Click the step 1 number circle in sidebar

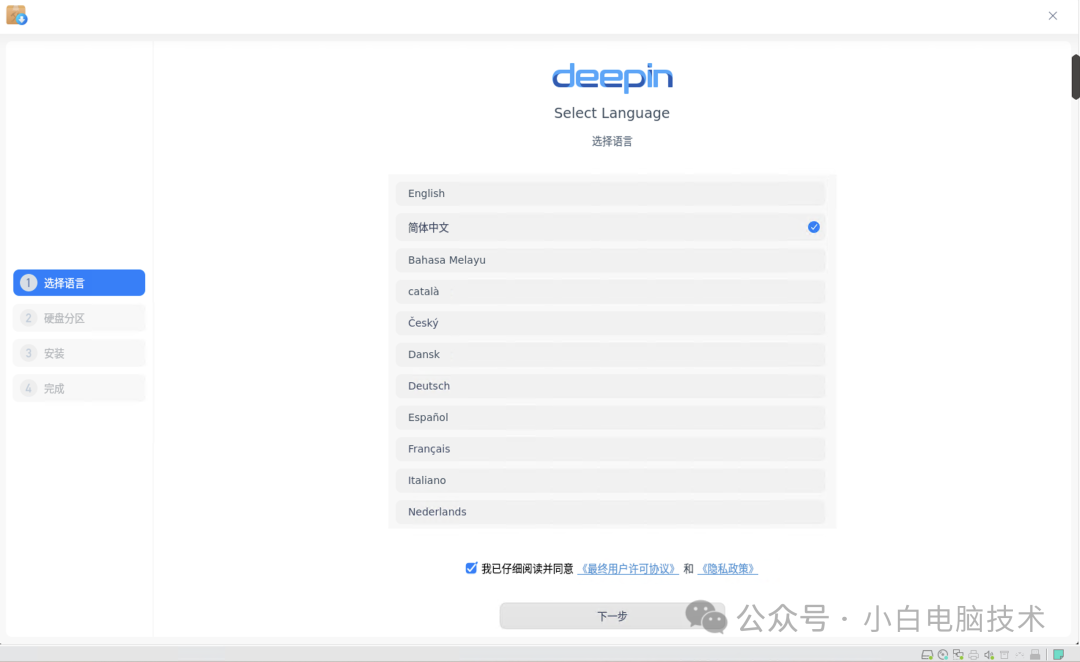28,282
